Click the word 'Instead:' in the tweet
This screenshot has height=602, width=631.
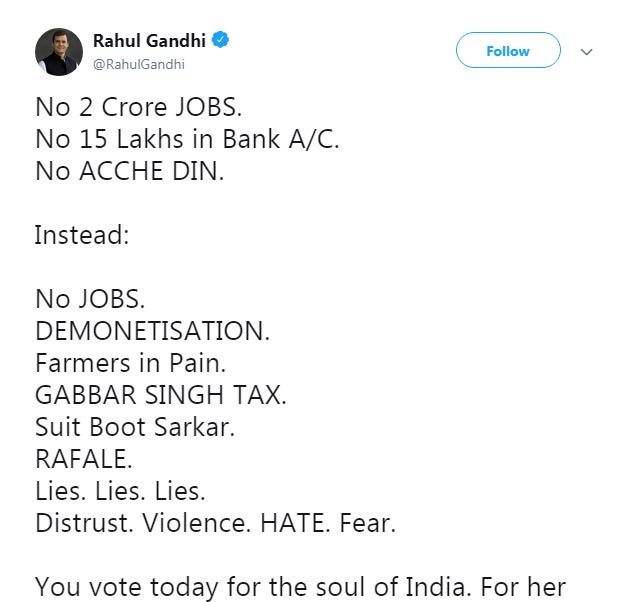point(82,235)
